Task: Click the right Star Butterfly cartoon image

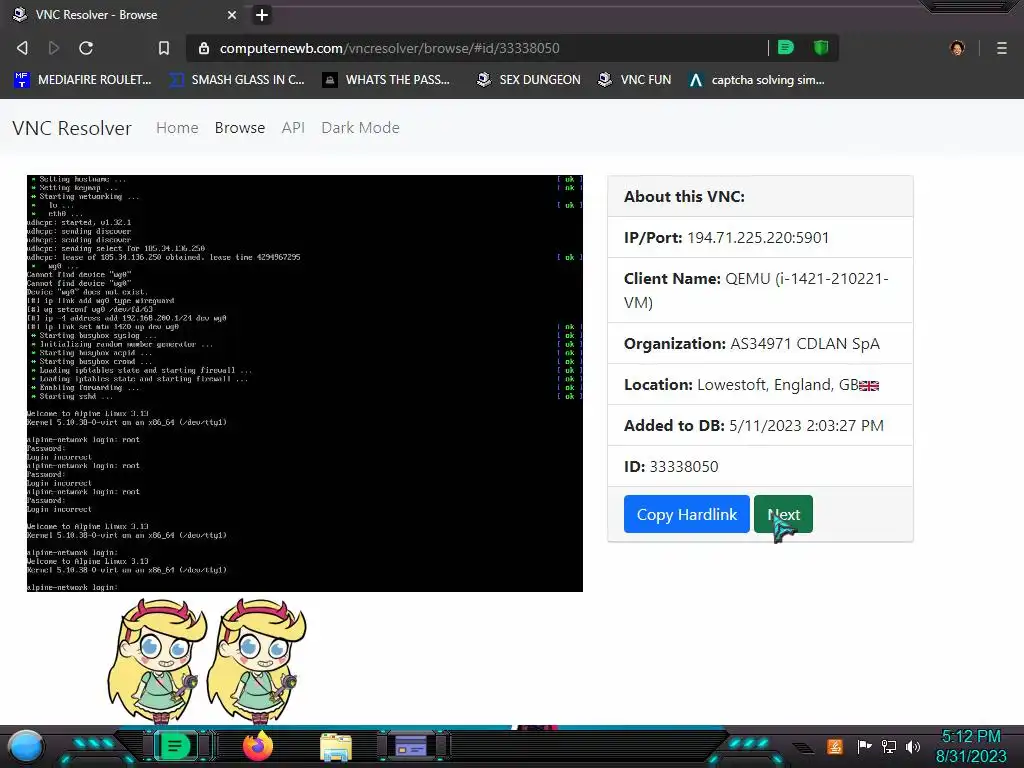Action: point(257,661)
